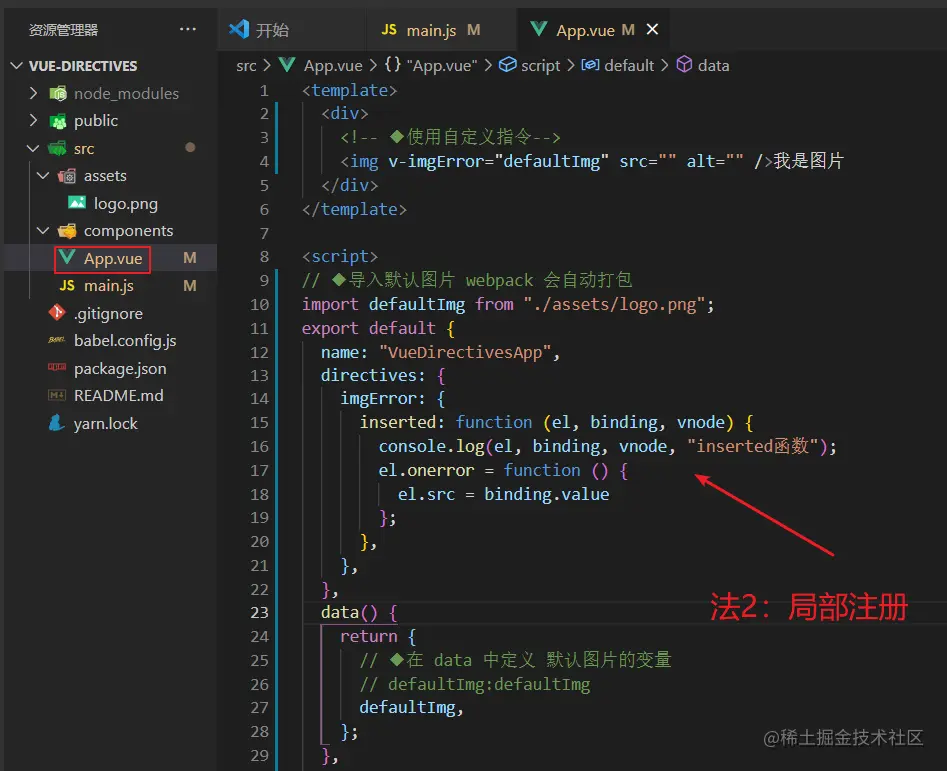Collapse the src folder chevron
Screen dimensions: 947x771
(x=33, y=148)
